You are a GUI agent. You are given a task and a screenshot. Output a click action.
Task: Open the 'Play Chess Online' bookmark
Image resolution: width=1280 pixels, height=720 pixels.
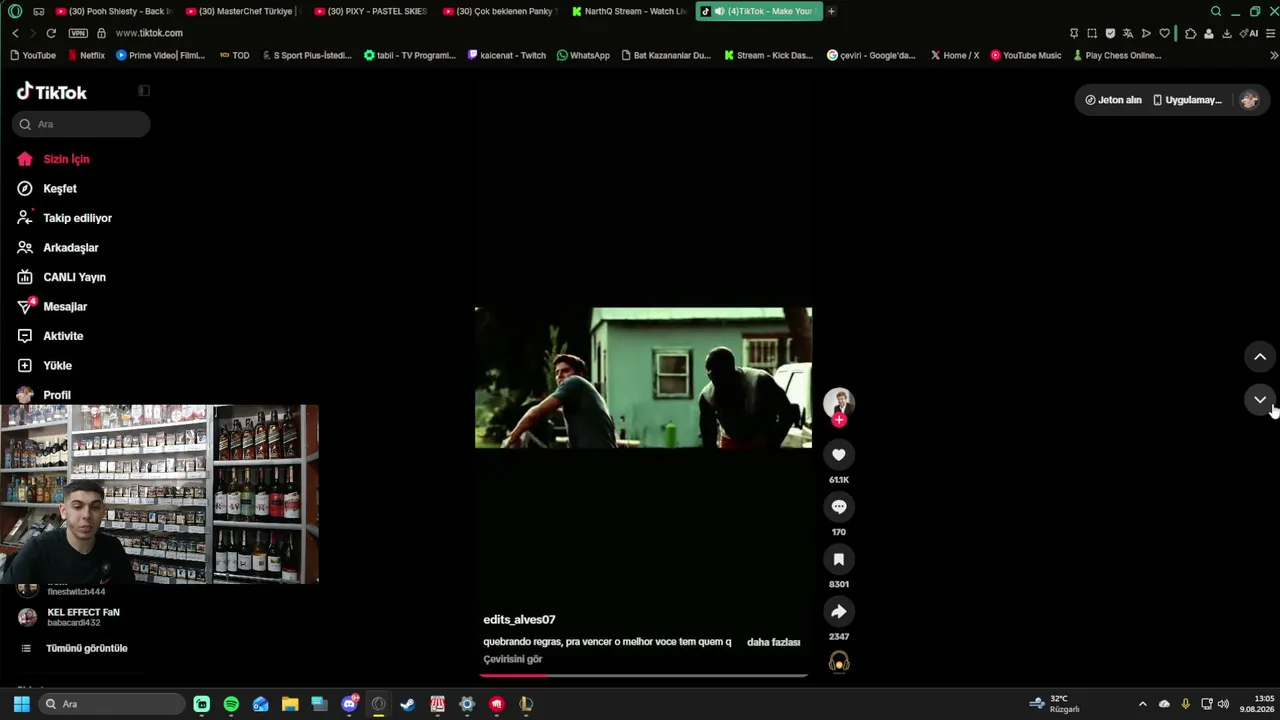coord(1117,56)
